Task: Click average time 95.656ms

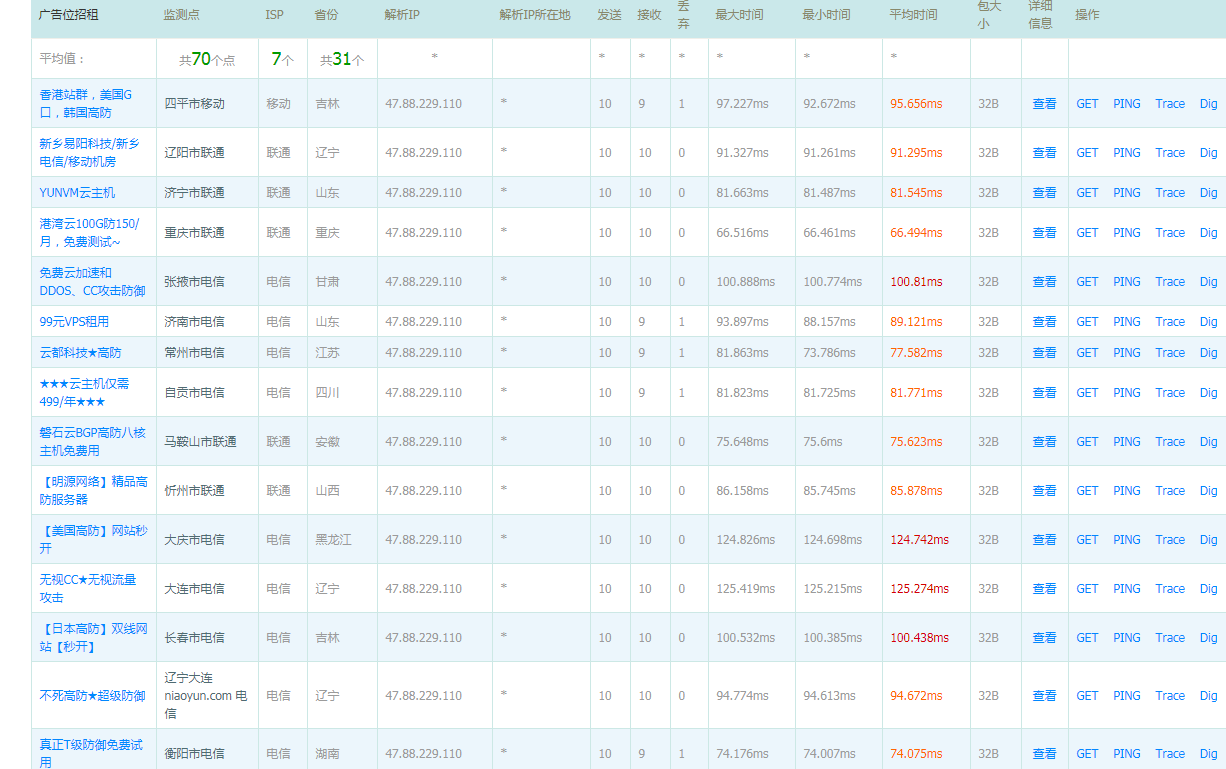Action: point(917,104)
